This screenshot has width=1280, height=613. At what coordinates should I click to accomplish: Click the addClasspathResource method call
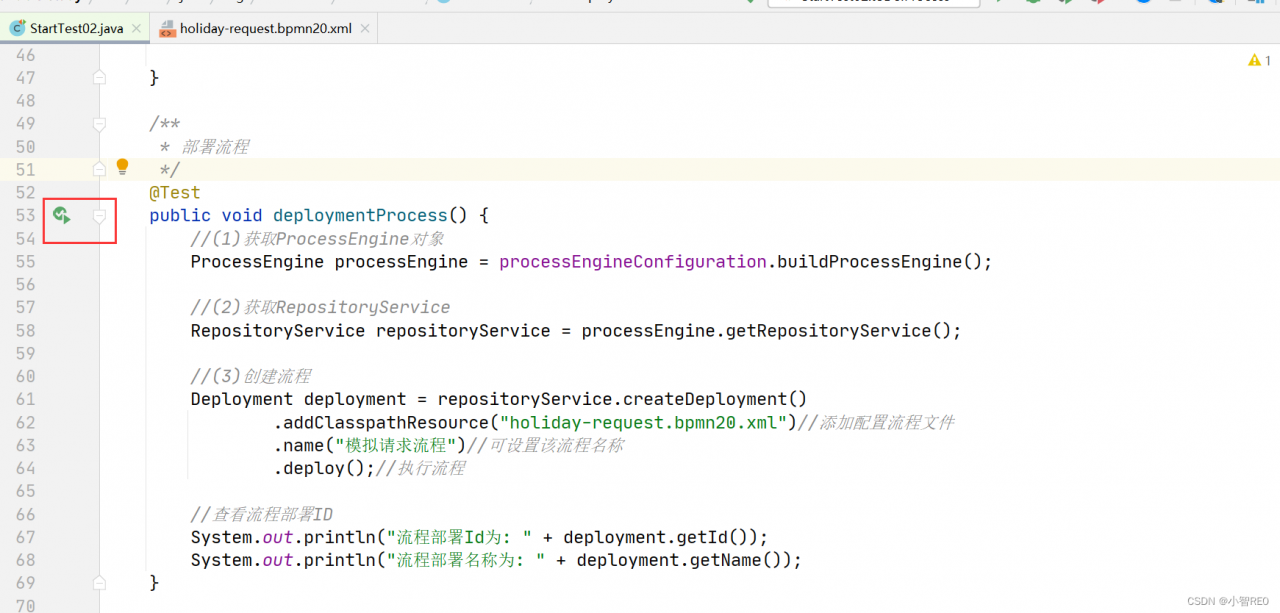386,422
